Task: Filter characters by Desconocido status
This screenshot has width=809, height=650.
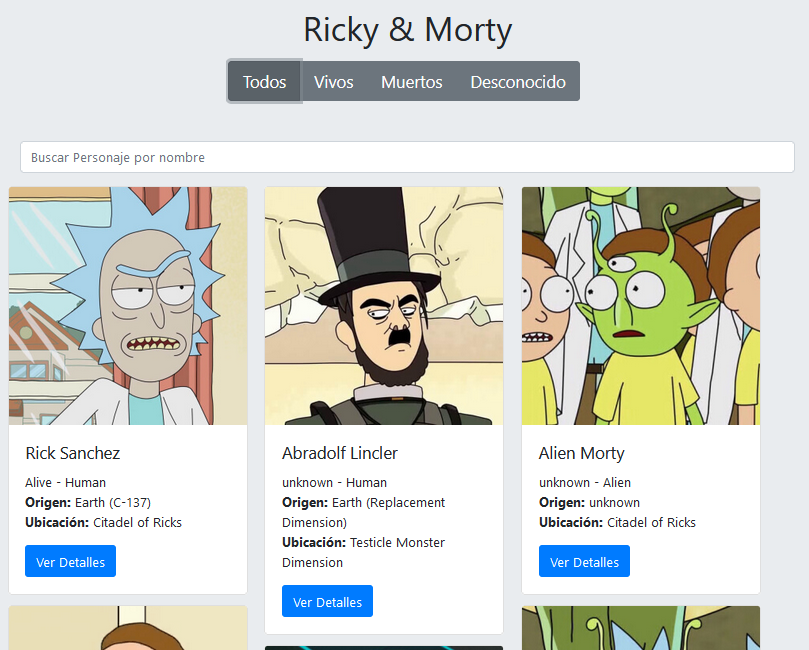Action: (x=518, y=81)
